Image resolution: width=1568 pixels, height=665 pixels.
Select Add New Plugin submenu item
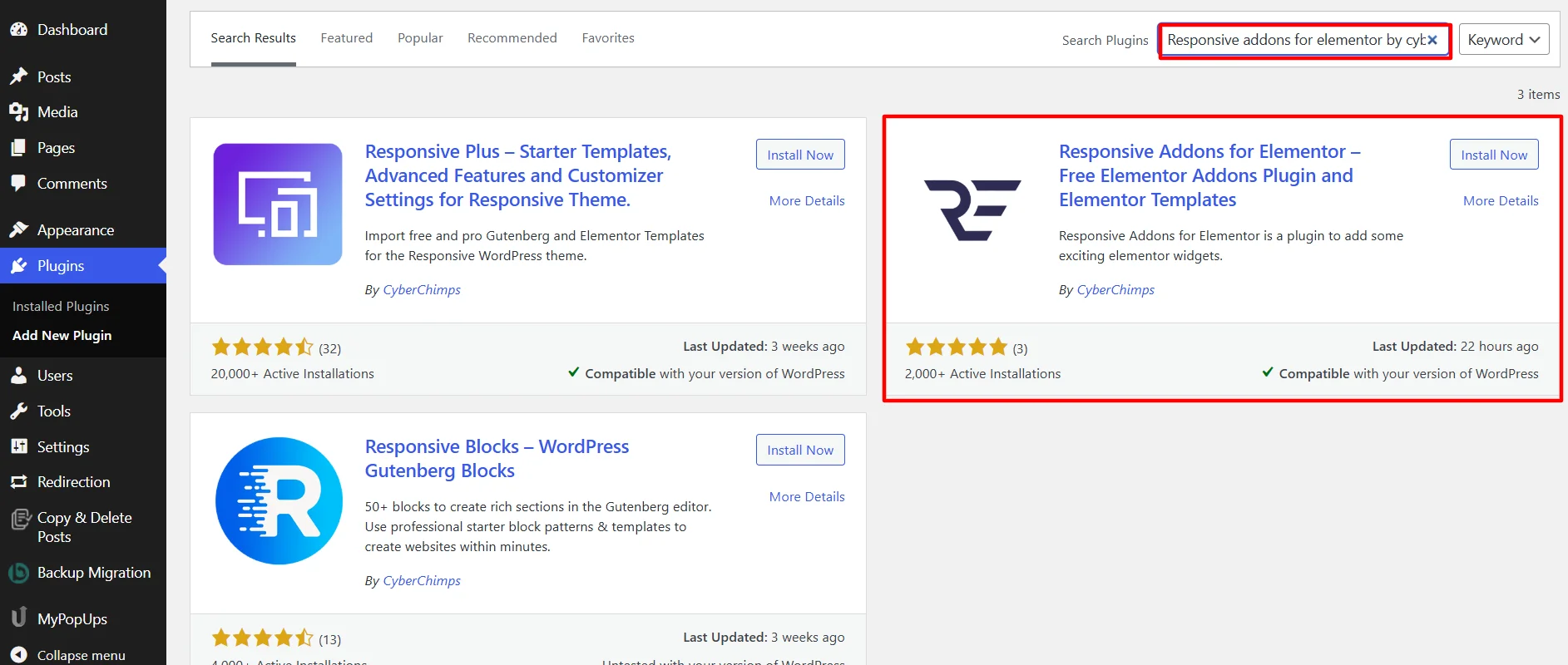pos(62,335)
